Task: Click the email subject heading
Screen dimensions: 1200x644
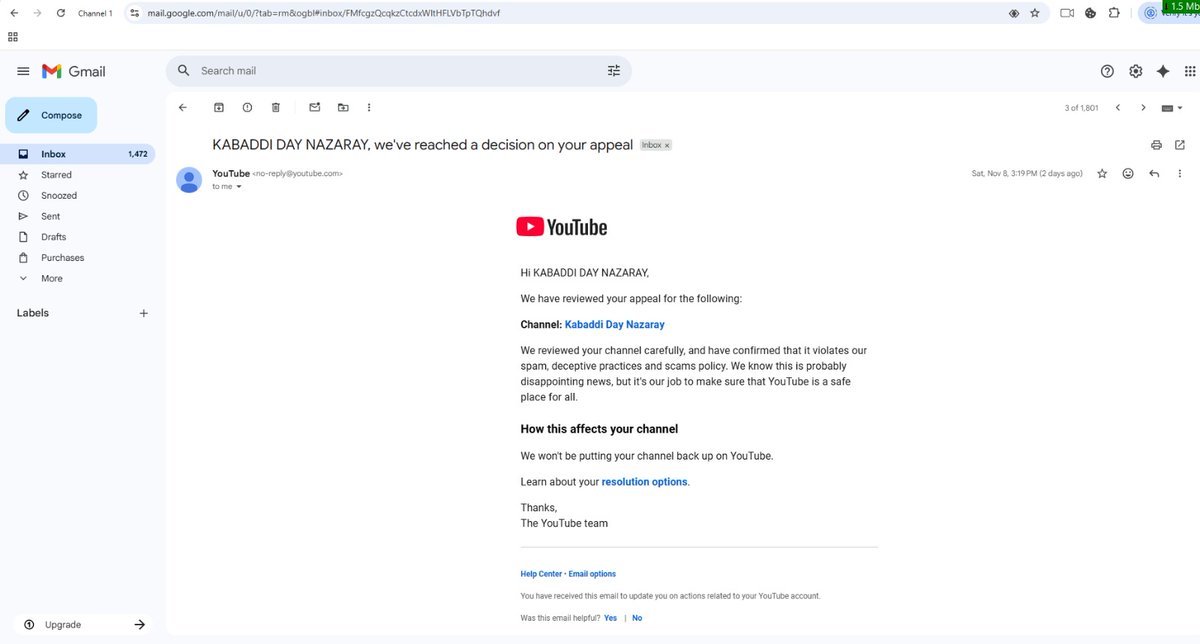Action: click(423, 145)
